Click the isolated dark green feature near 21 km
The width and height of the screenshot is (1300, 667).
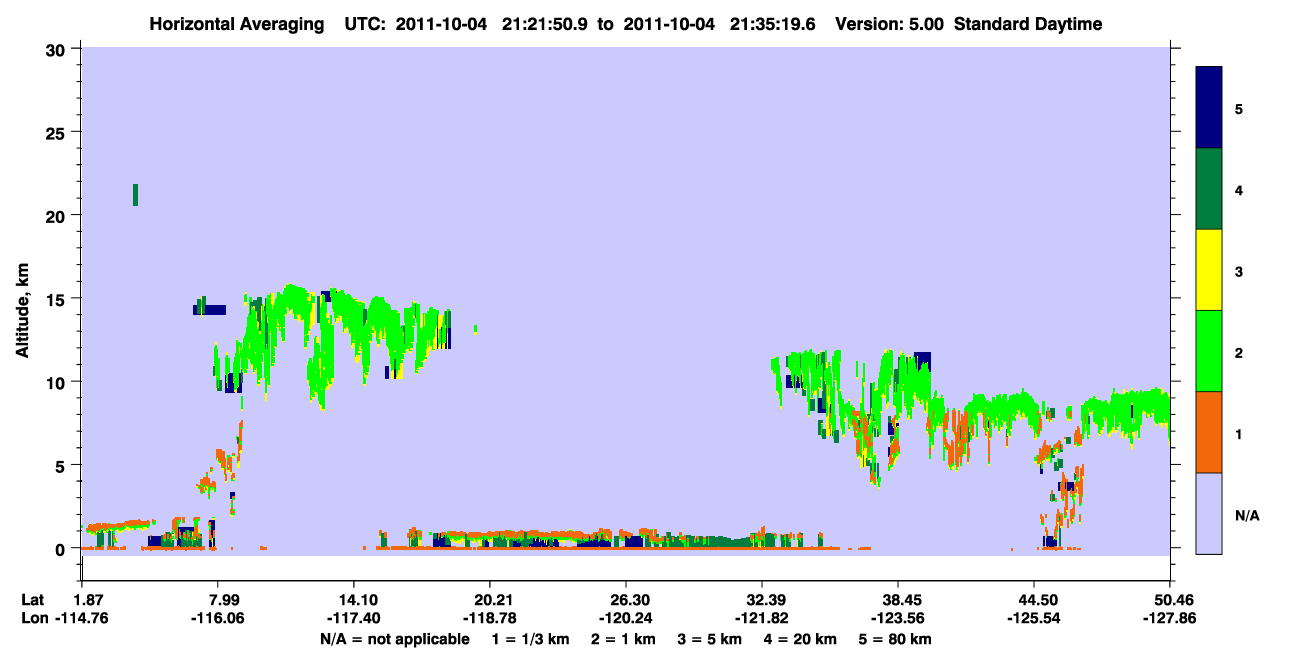[135, 195]
